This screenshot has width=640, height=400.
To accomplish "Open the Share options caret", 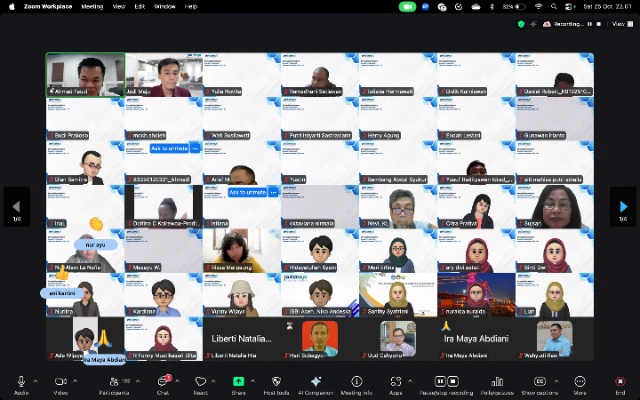I will point(253,381).
